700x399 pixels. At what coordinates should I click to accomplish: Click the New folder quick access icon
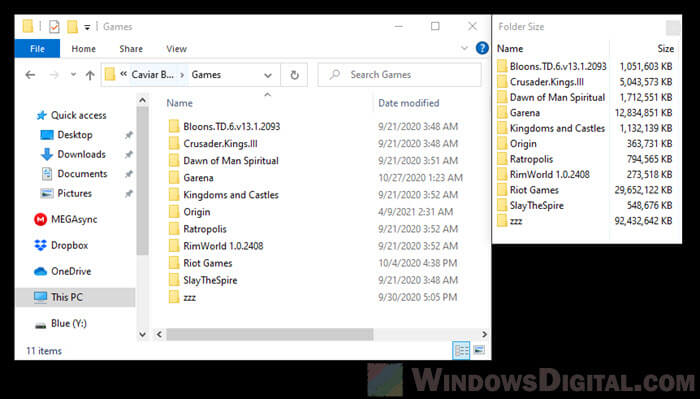pyautogui.click(x=72, y=27)
